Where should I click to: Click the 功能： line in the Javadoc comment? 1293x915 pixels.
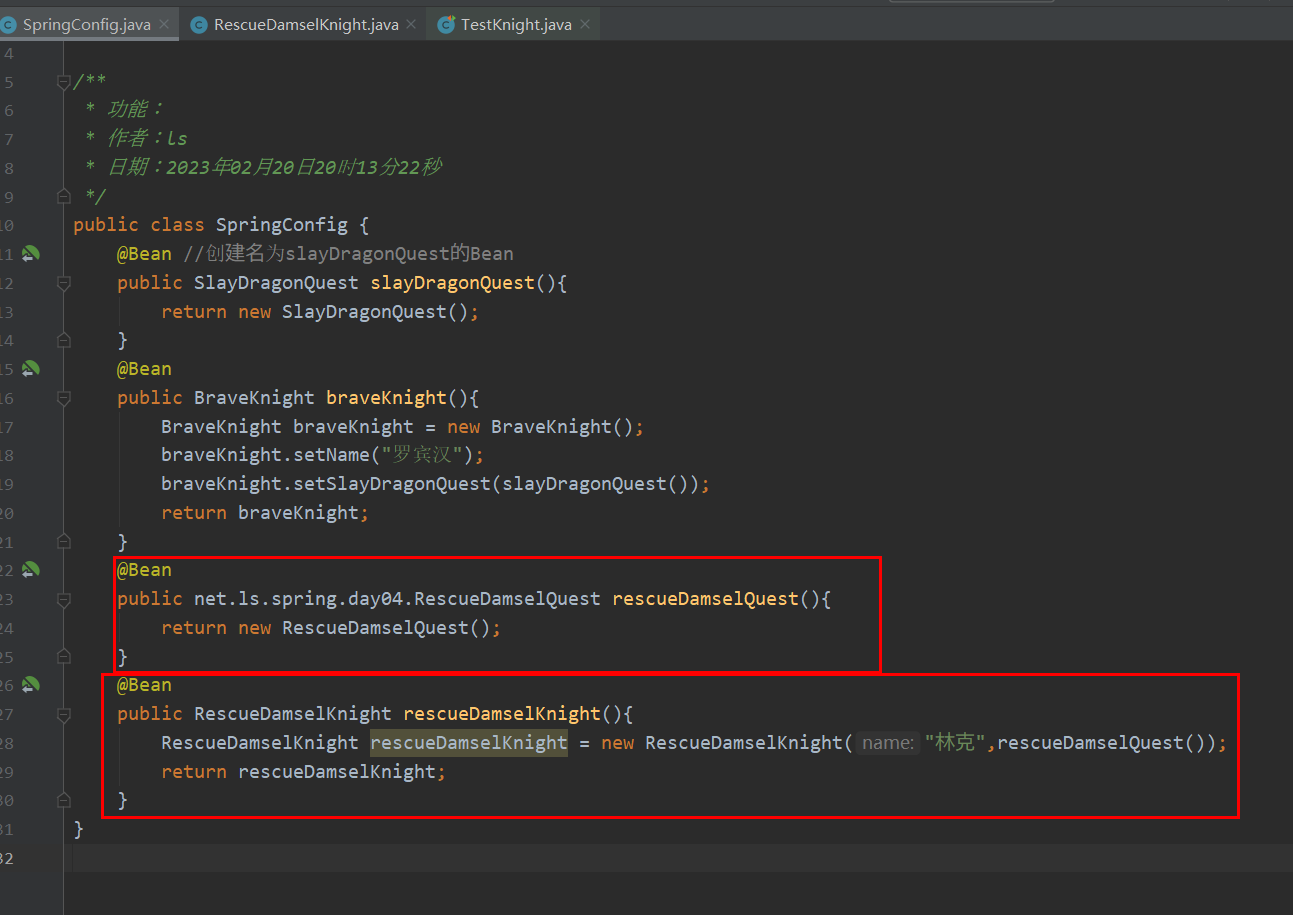tap(125, 110)
